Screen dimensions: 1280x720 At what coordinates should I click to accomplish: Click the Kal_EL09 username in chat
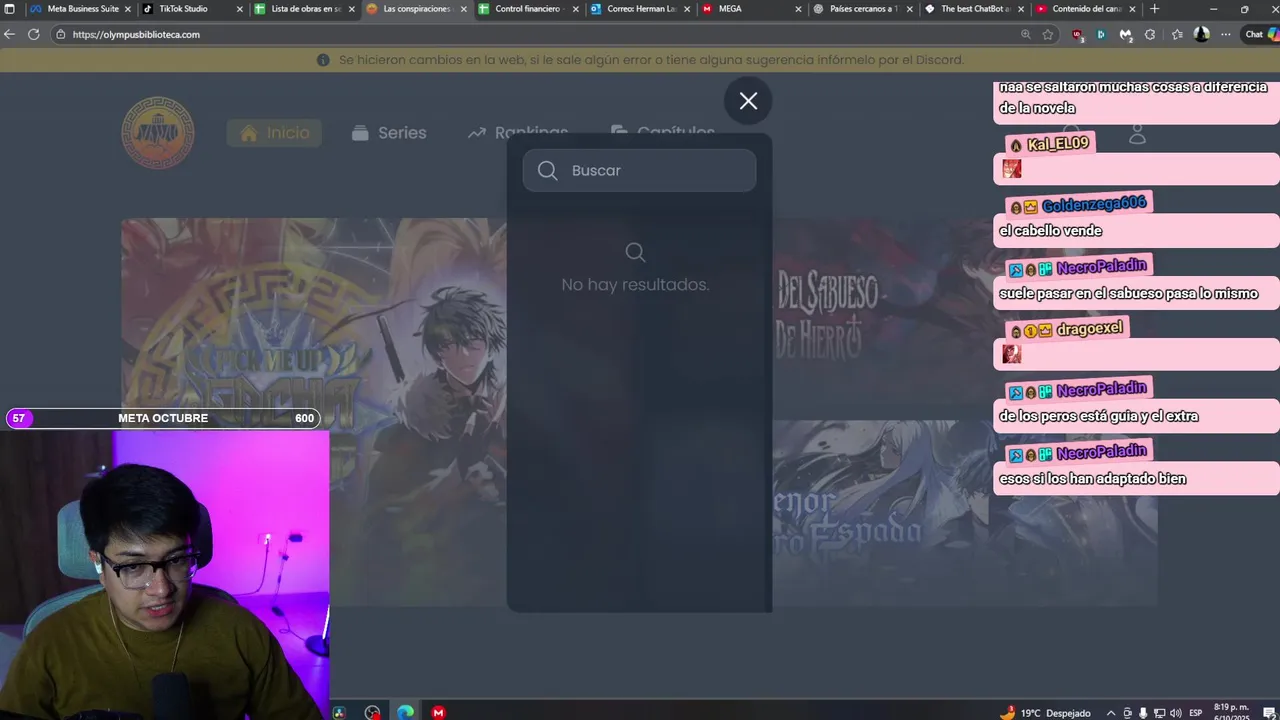[1057, 144]
